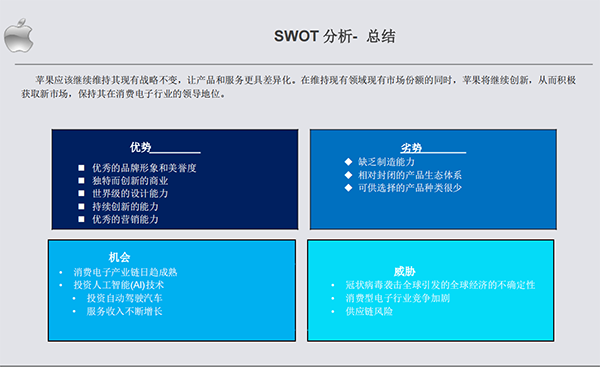Select the underlined 劣势 heading
The image size is (600, 367).
(x=411, y=148)
